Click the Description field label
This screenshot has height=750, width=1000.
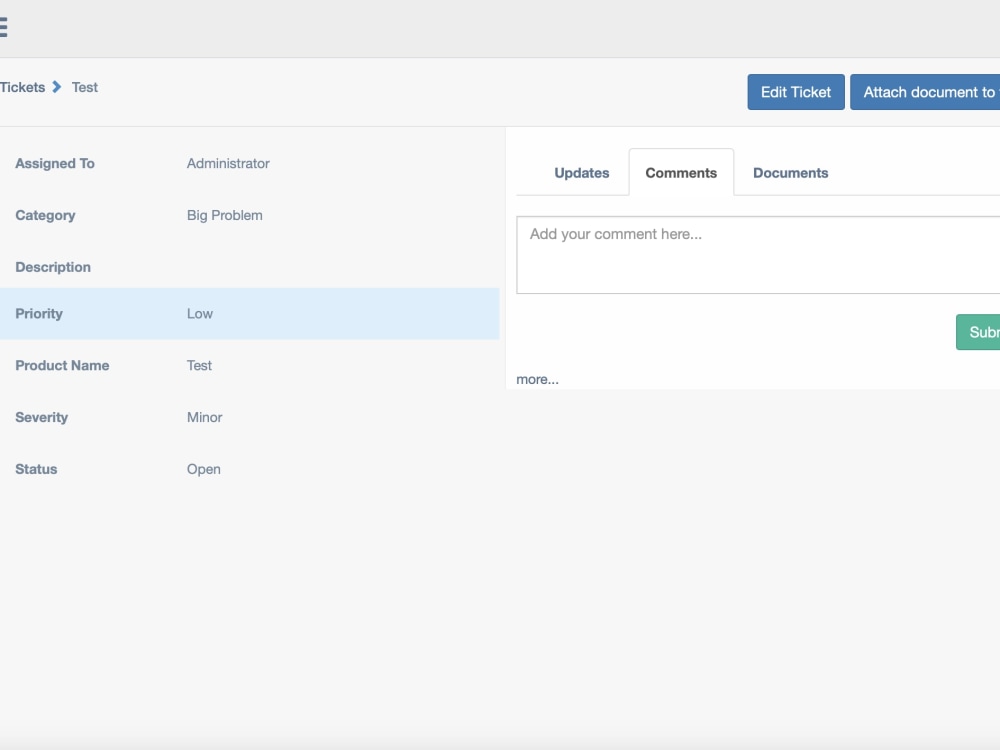click(x=53, y=266)
